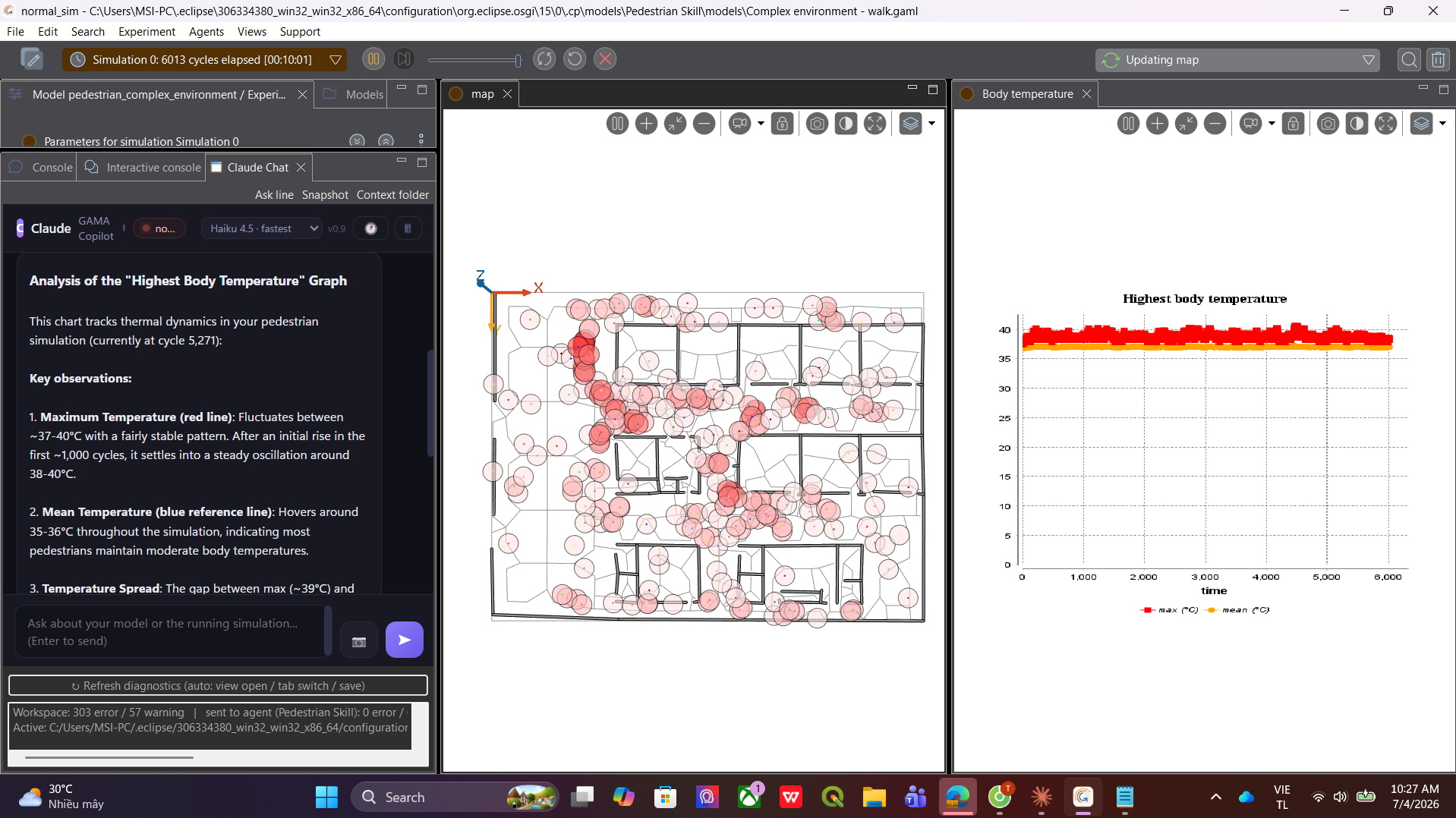Open File Explorer from taskbar
The height and width of the screenshot is (818, 1456).
pyautogui.click(x=874, y=797)
